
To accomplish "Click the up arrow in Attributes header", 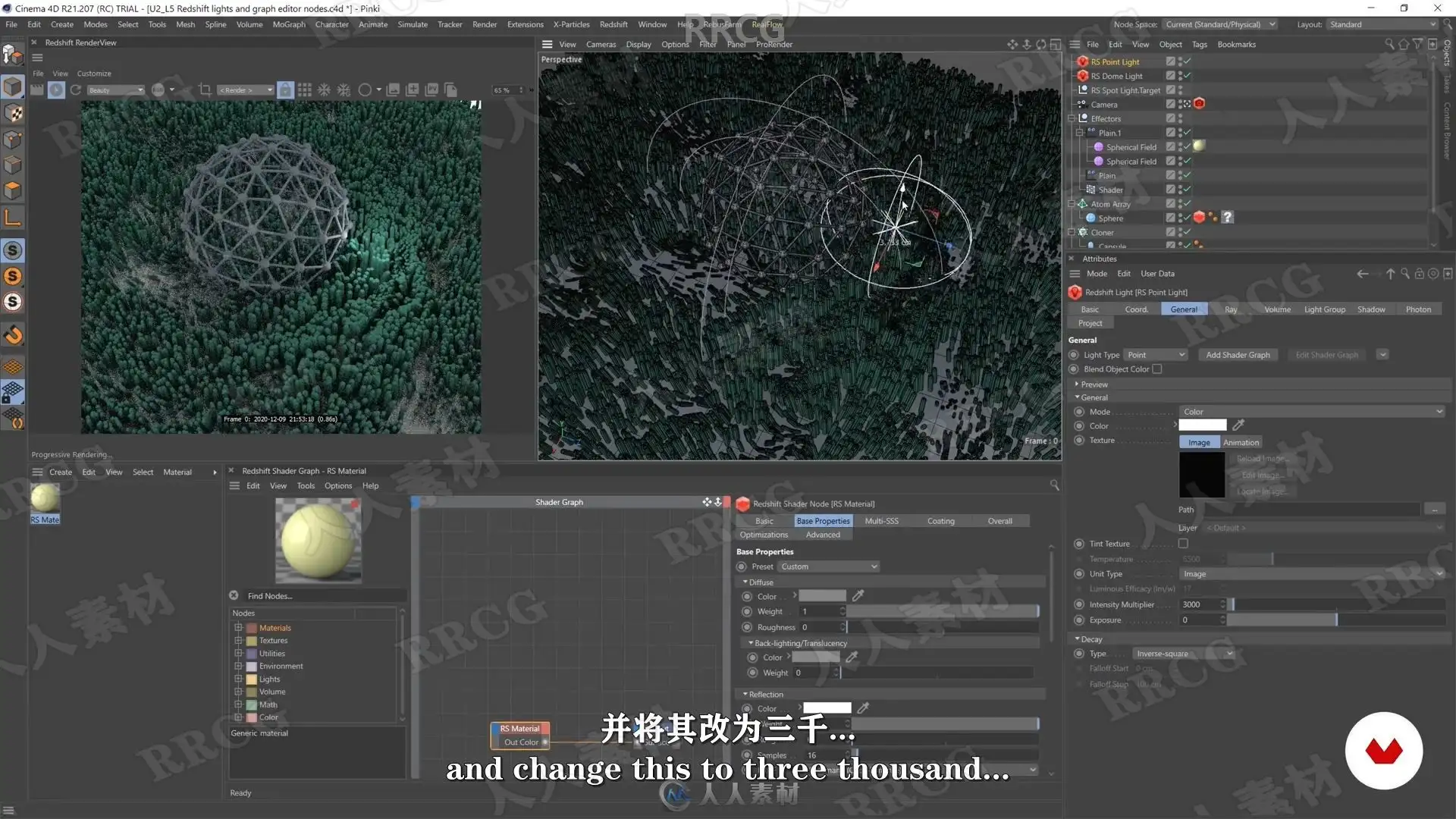I will pos(1390,274).
